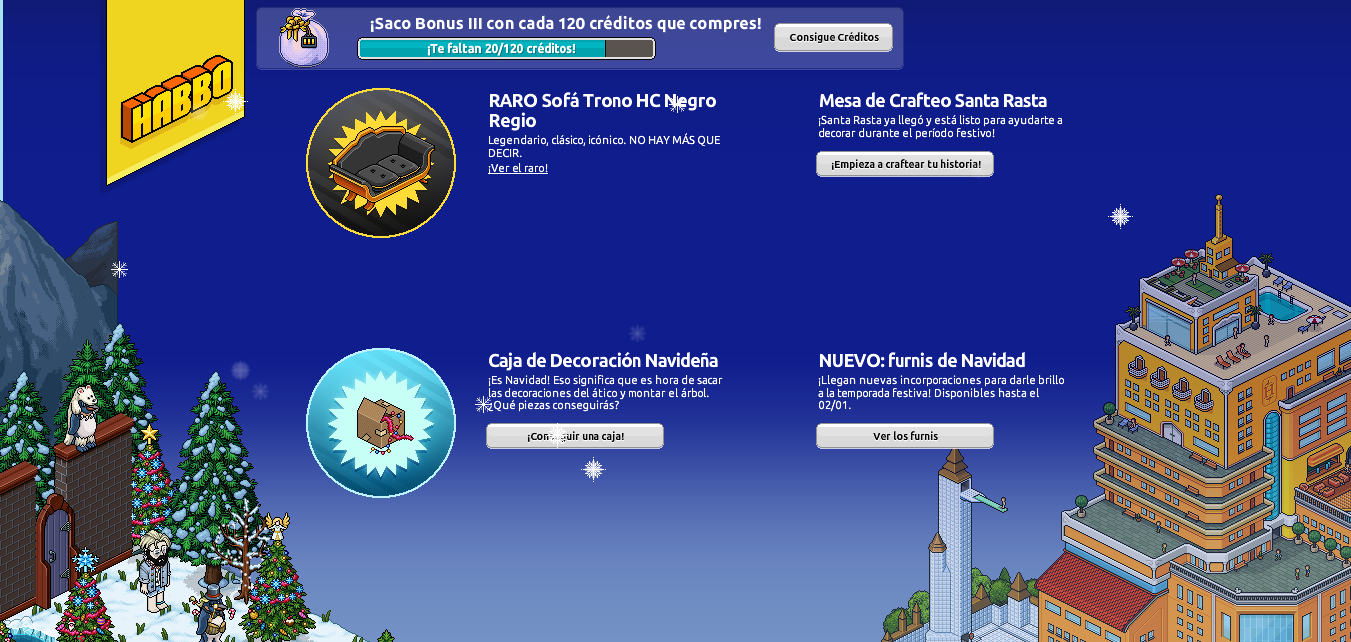Click the gold star atop the Christmas tree

pos(150,433)
